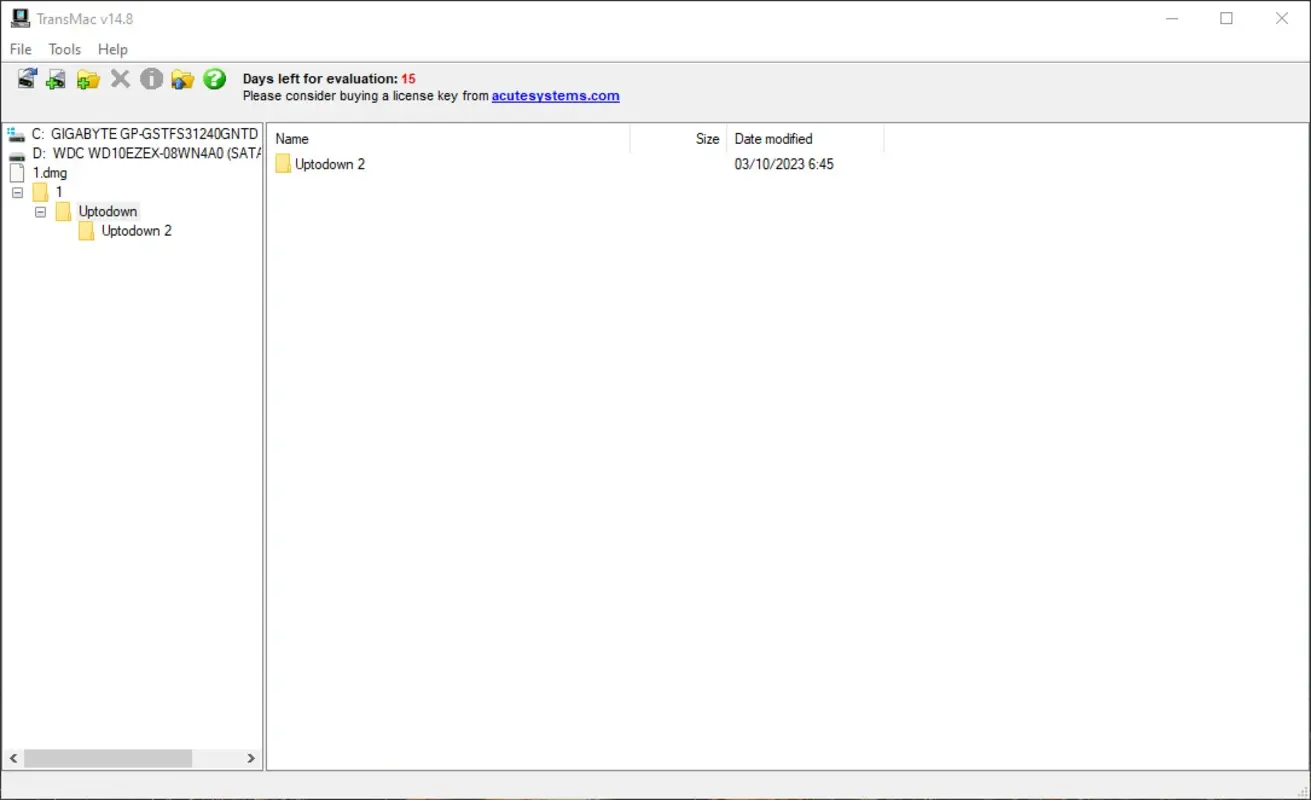
Task: Click the grayed Properties info icon
Action: [x=151, y=79]
